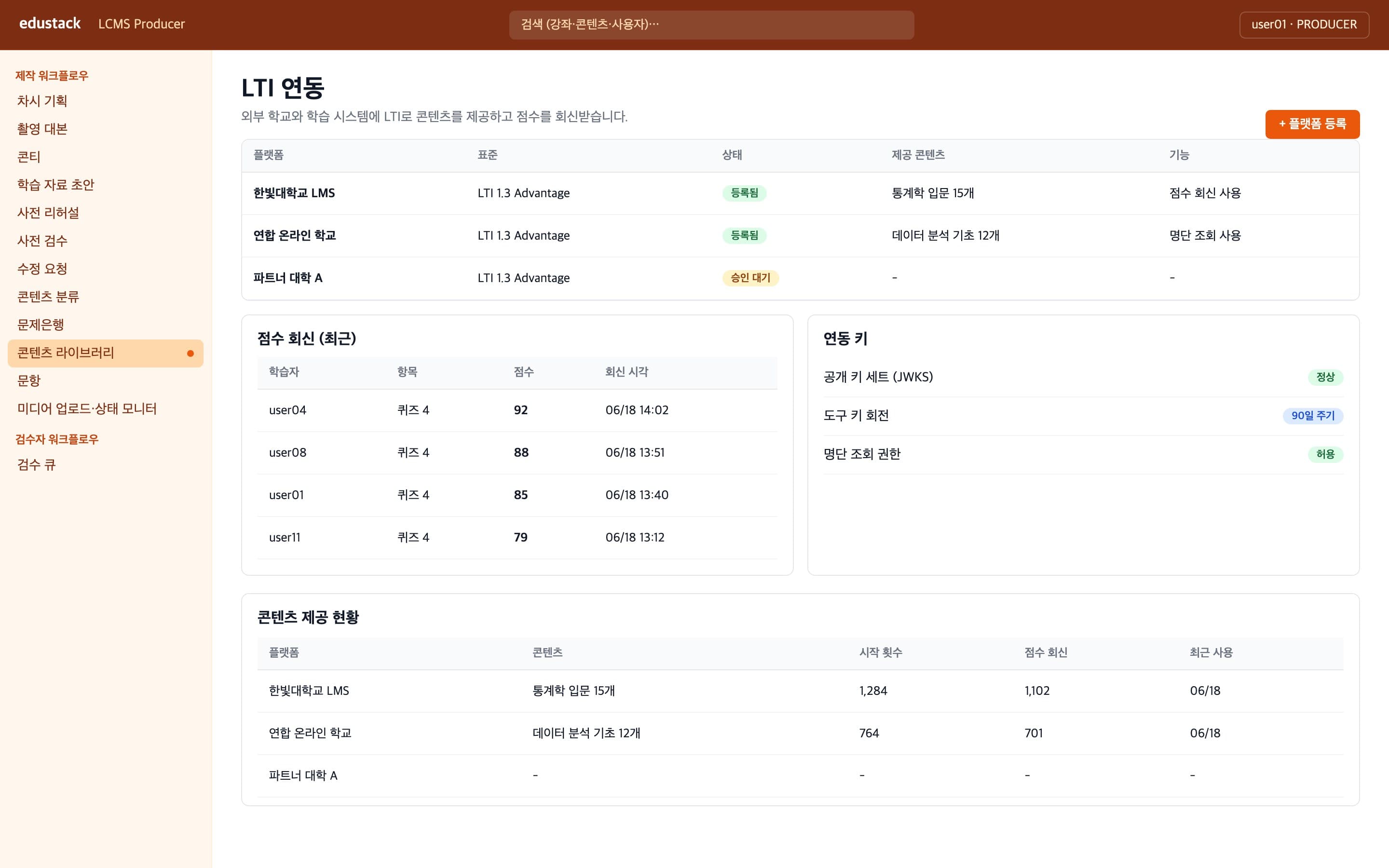This screenshot has height=868, width=1389.
Task: Select the 한빛대학교 LMS platform row
Action: [800, 193]
